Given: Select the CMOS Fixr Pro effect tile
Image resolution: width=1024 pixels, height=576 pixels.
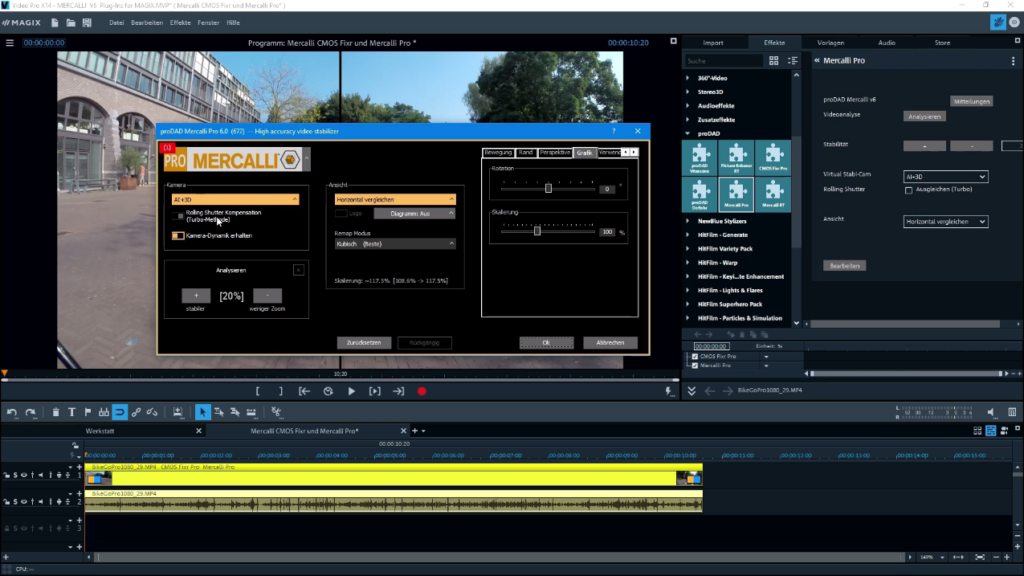Looking at the screenshot, I should [x=773, y=157].
